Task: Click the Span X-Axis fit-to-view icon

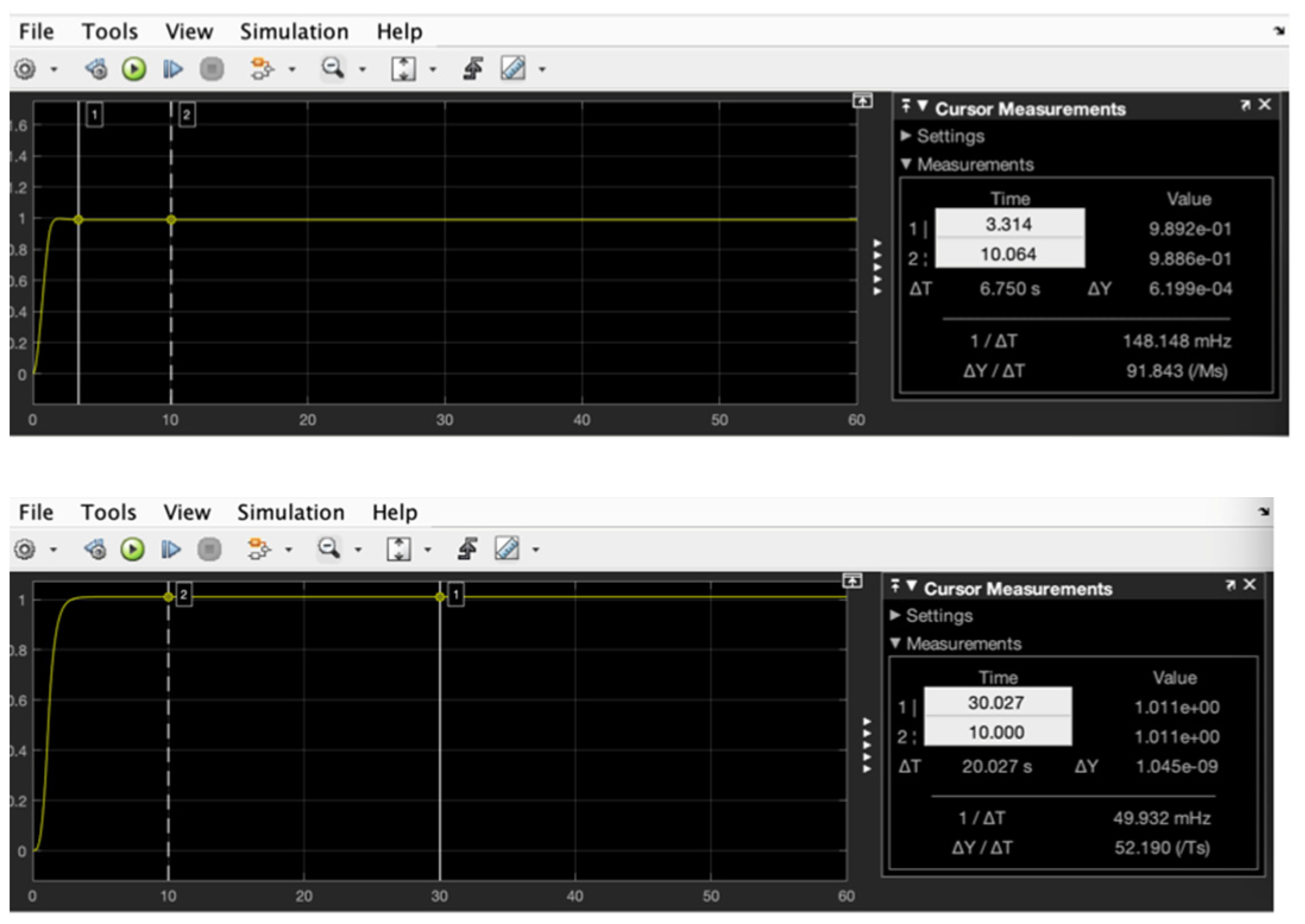Action: tap(403, 69)
